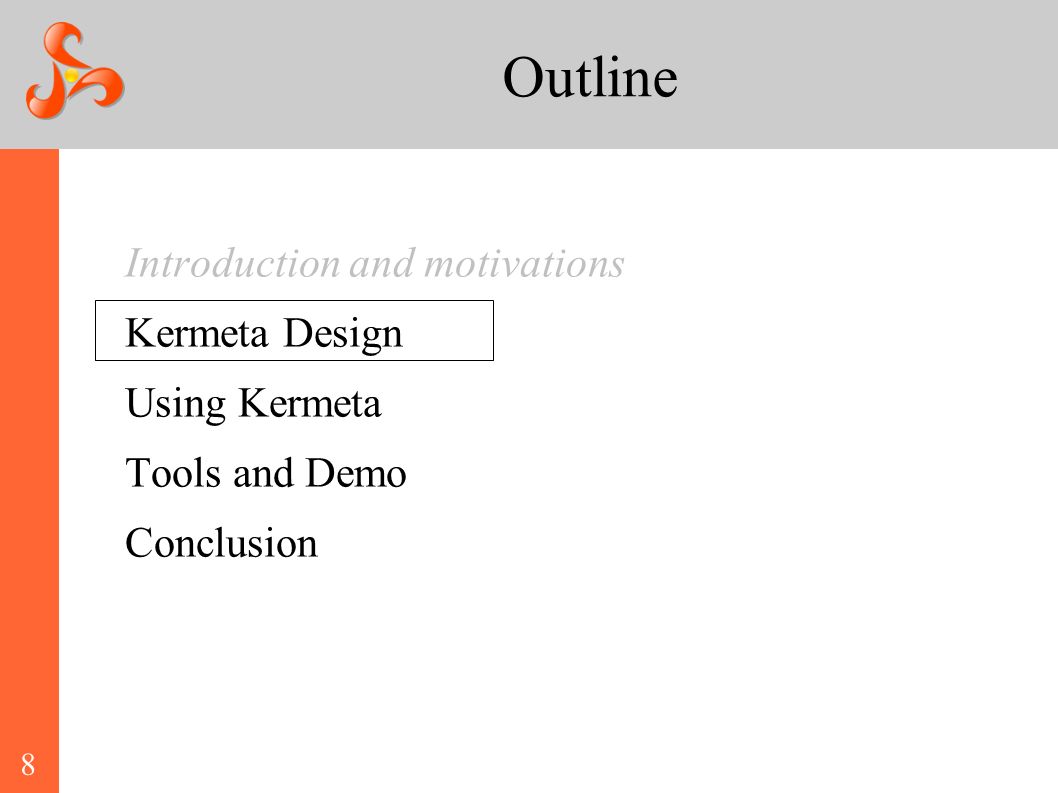This screenshot has height=793, width=1058.
Task: Go to the "Tools and Demo" entry
Action: click(266, 472)
